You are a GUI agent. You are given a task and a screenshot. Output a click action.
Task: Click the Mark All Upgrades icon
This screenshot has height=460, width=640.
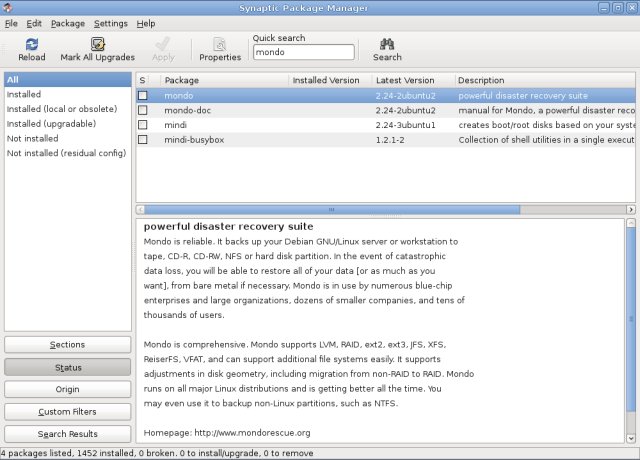pyautogui.click(x=97, y=44)
